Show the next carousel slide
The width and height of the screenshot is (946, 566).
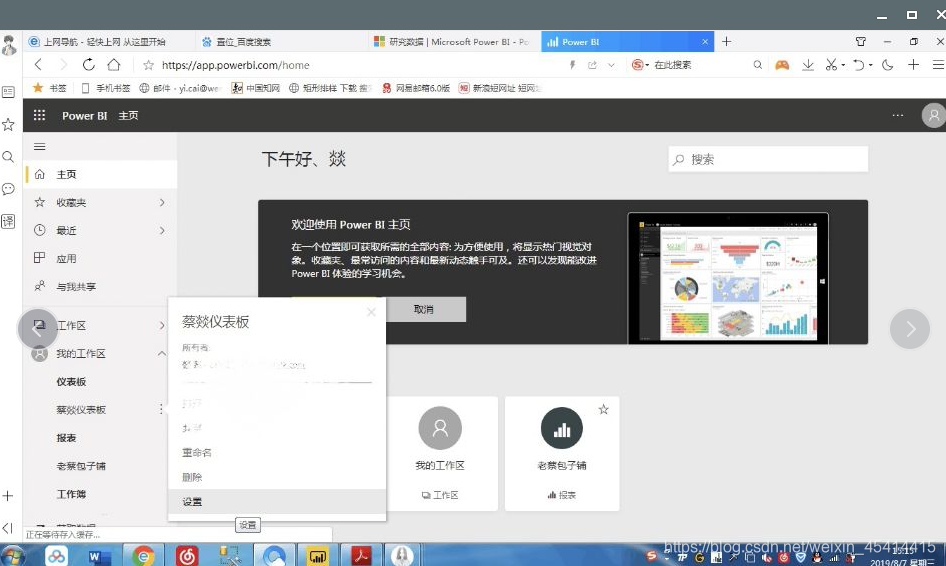(x=910, y=329)
